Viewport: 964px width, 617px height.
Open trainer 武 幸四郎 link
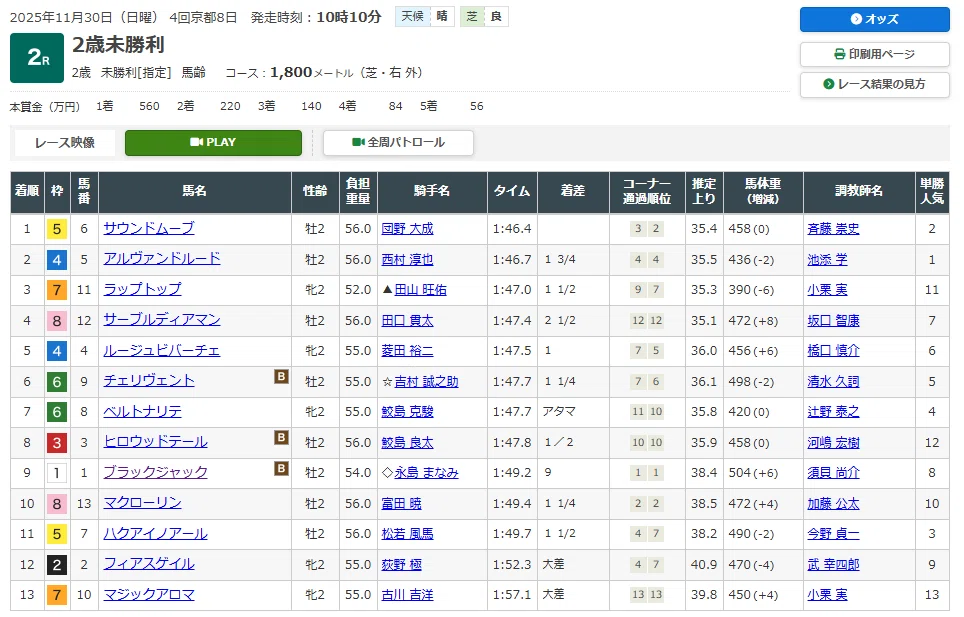coord(833,564)
